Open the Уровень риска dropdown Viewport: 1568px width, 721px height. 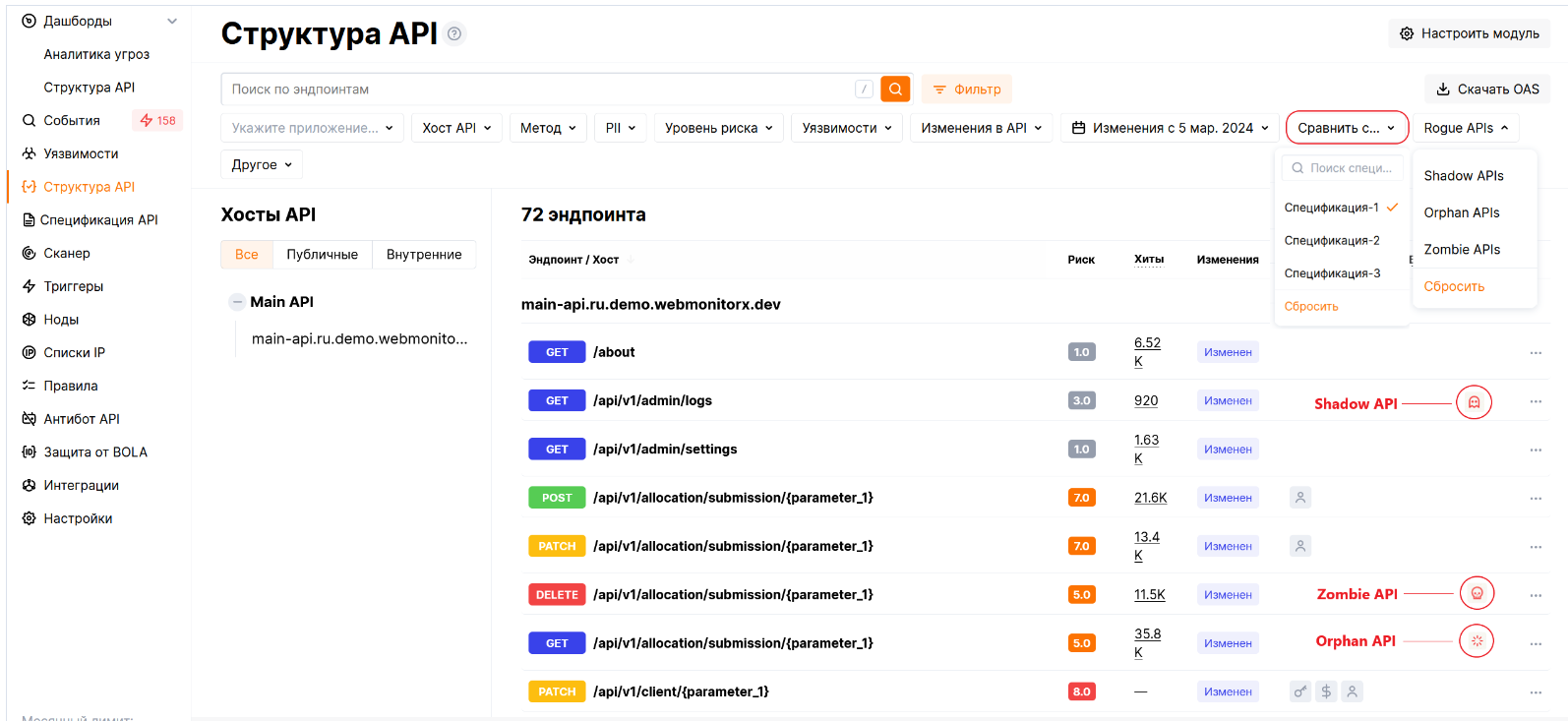click(718, 128)
